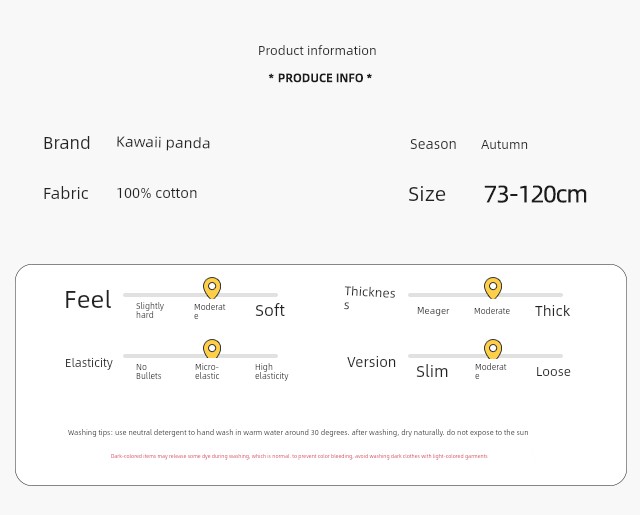Choose the Slim version label
640x515 pixels.
[432, 371]
